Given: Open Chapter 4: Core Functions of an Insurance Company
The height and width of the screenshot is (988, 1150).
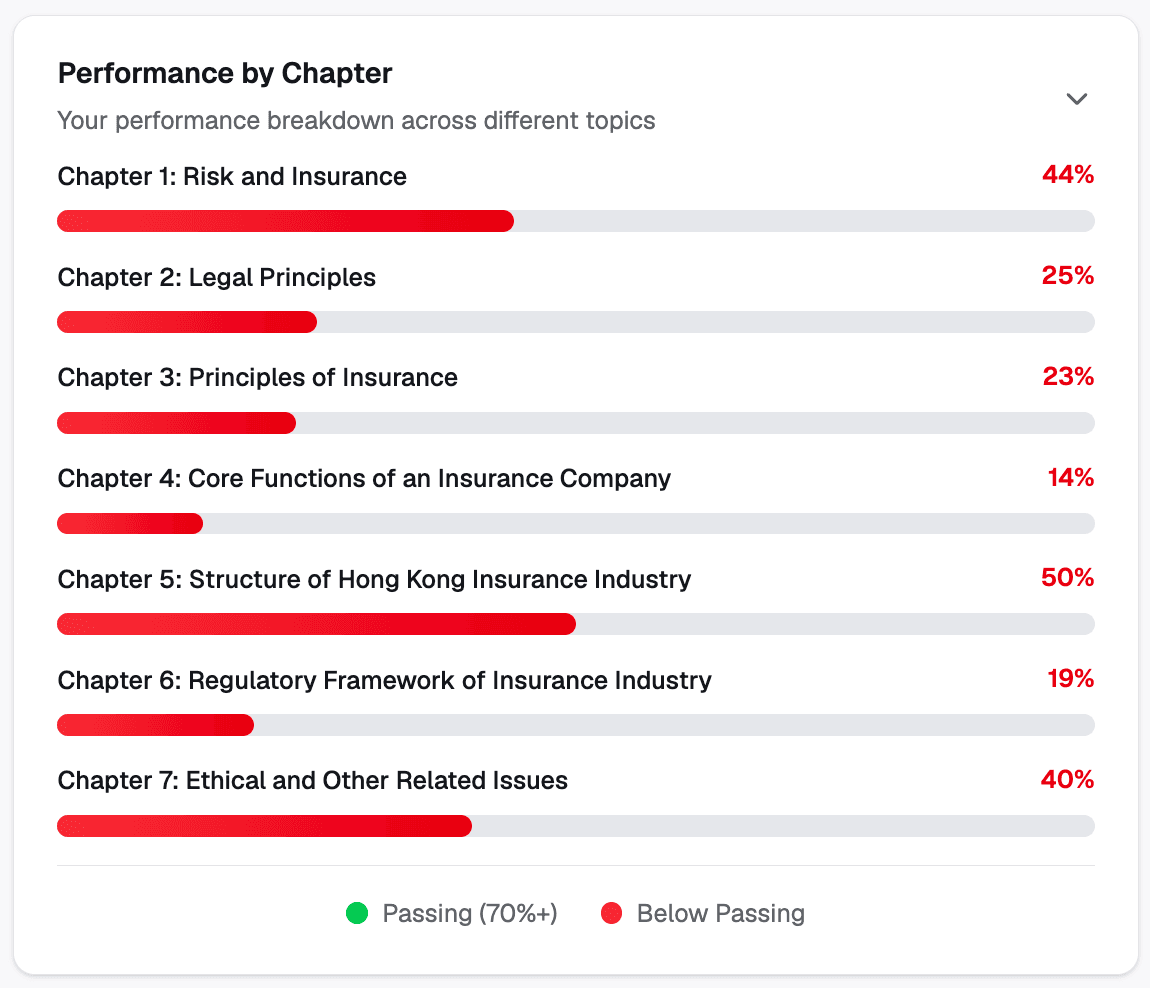Looking at the screenshot, I should click(x=364, y=478).
